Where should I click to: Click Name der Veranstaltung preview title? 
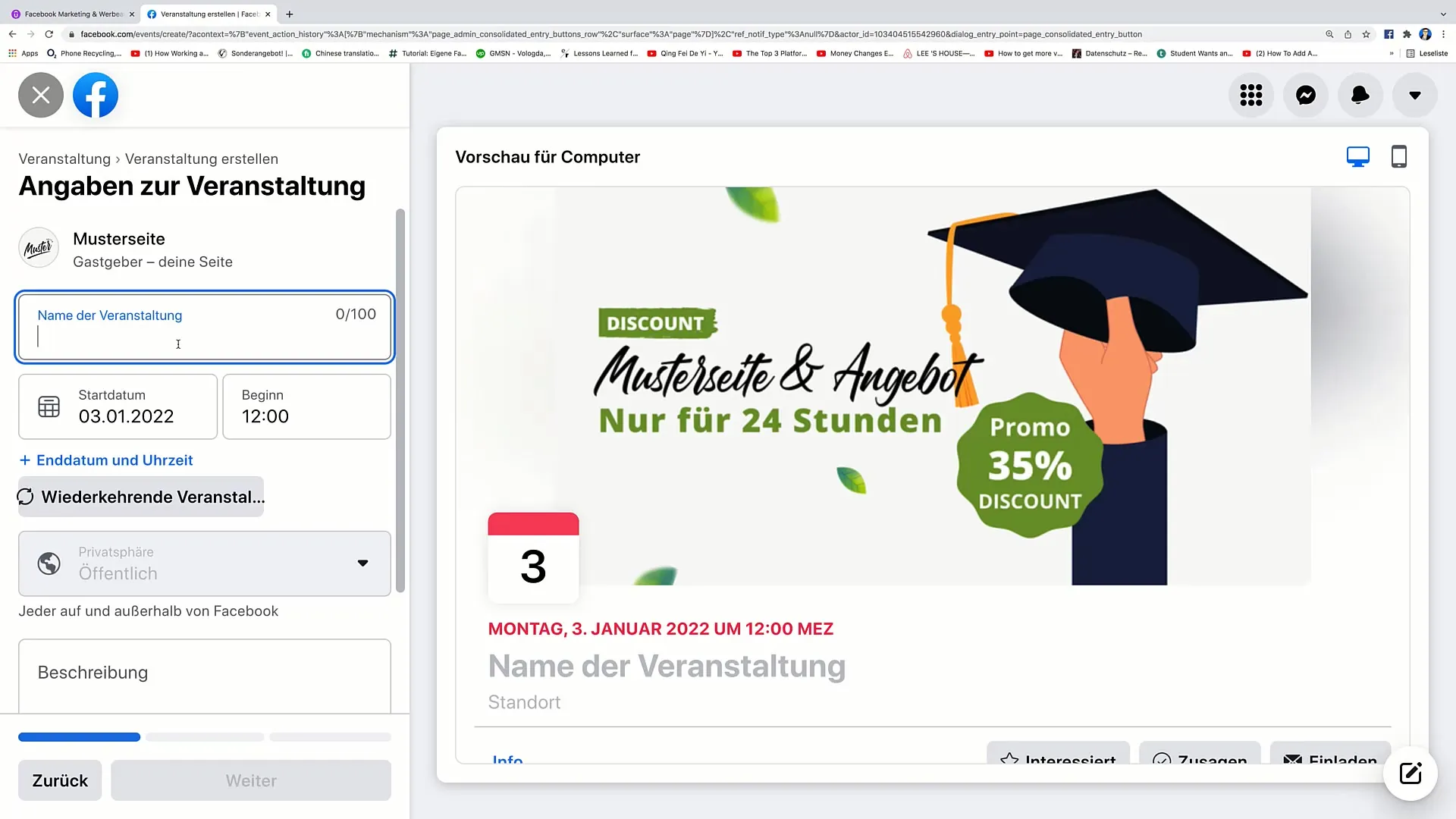(667, 666)
